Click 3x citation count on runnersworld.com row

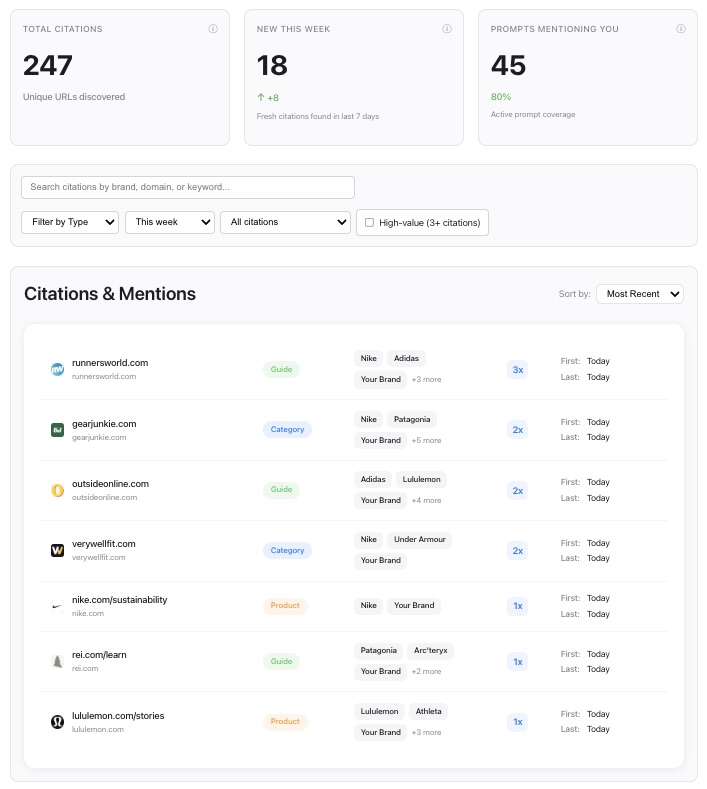(x=518, y=370)
